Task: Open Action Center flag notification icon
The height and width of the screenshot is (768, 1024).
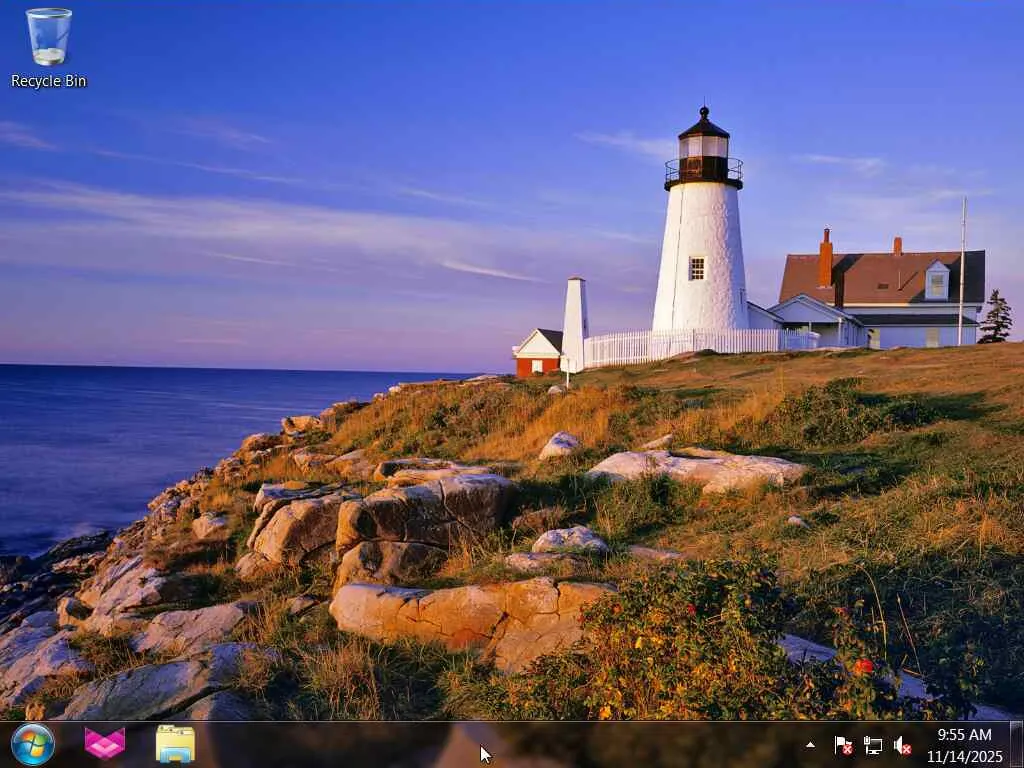Action: click(x=843, y=745)
